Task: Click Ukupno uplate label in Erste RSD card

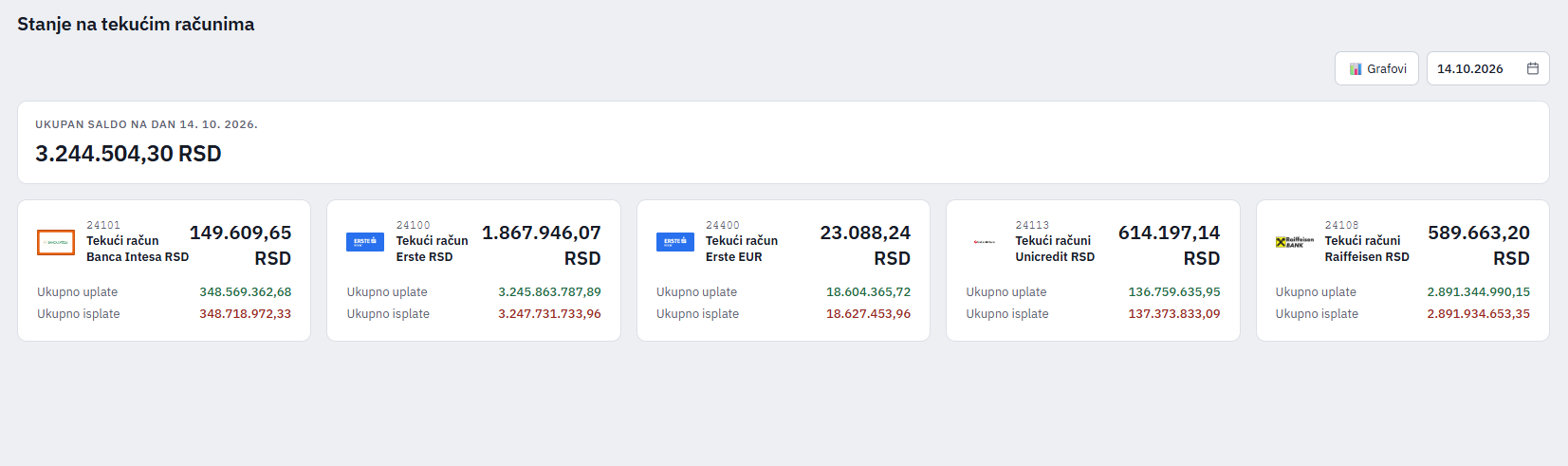Action: coord(387,292)
